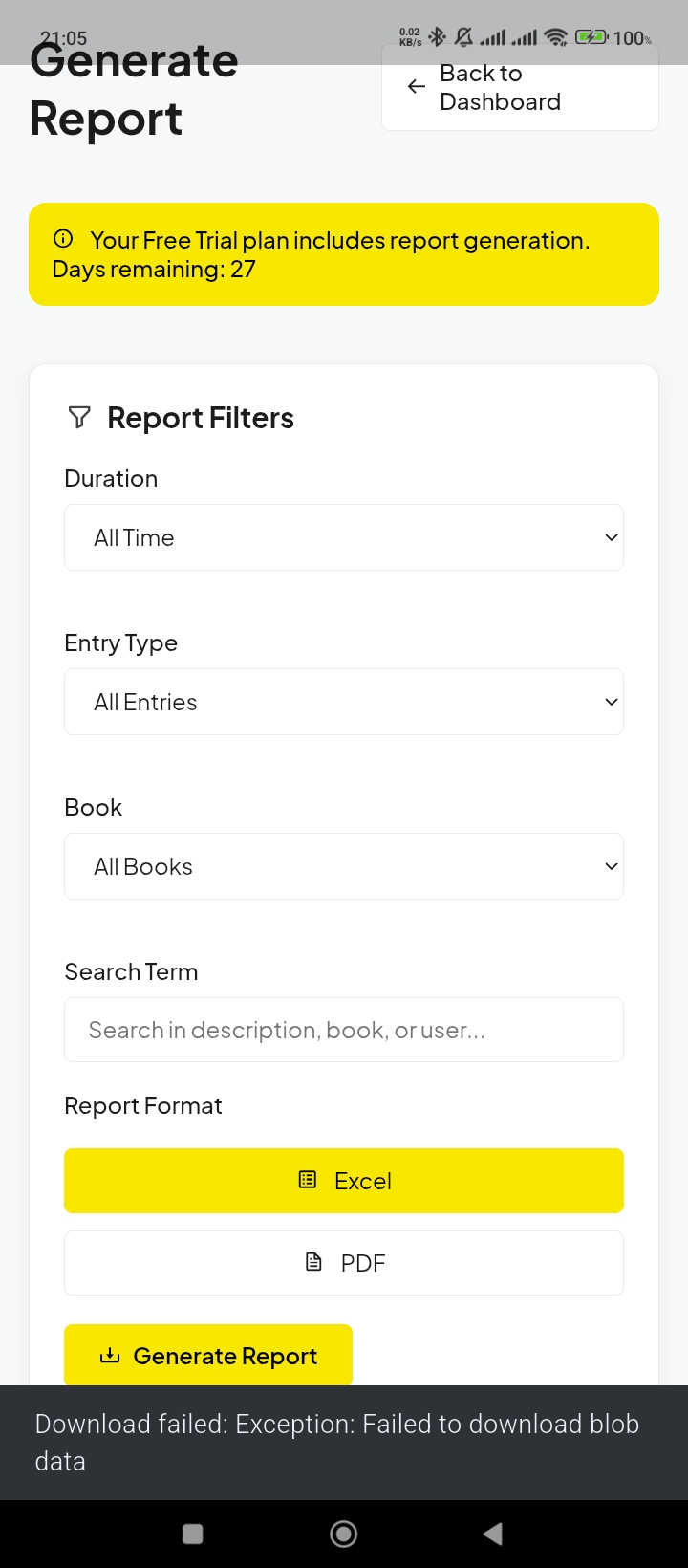Tap the battery indicator in status bar
Screen dimensions: 688x1568
591,37
